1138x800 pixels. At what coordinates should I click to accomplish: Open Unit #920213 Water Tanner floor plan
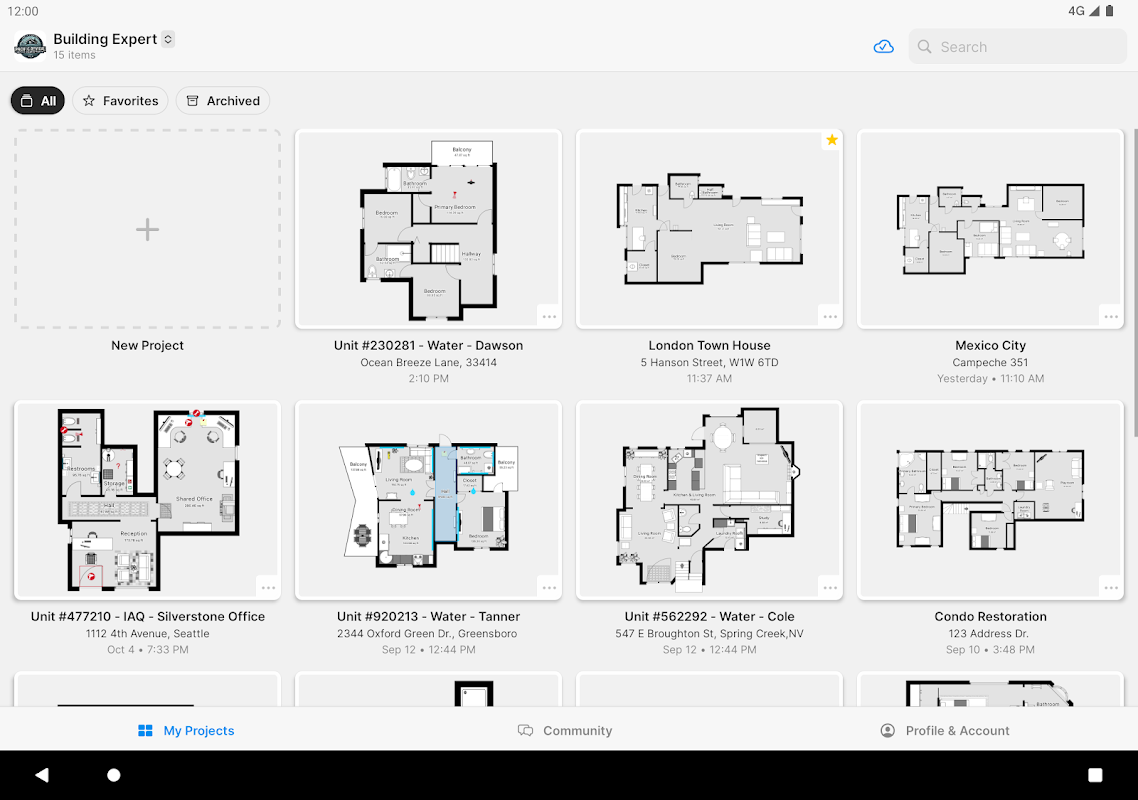(x=428, y=500)
